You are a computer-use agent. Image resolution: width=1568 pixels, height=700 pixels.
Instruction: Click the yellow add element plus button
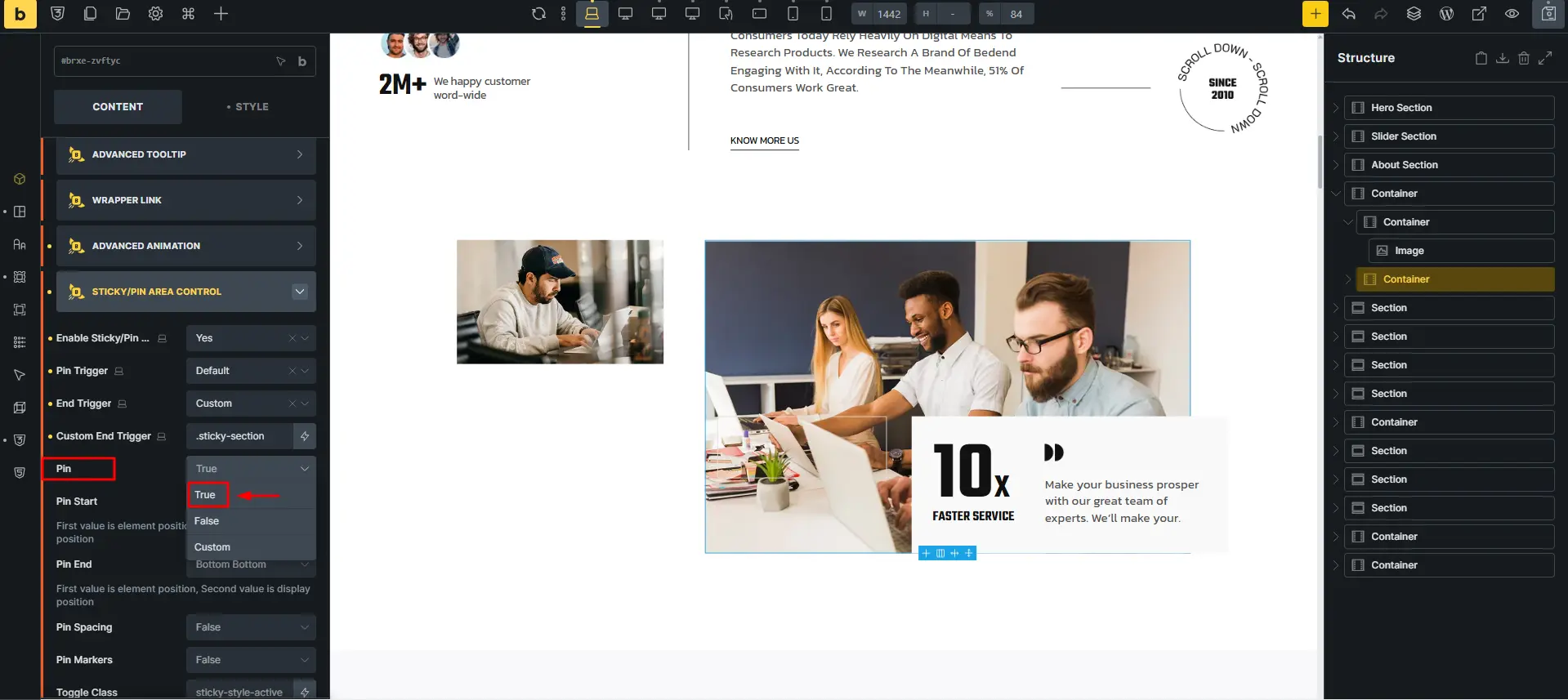[x=1315, y=14]
